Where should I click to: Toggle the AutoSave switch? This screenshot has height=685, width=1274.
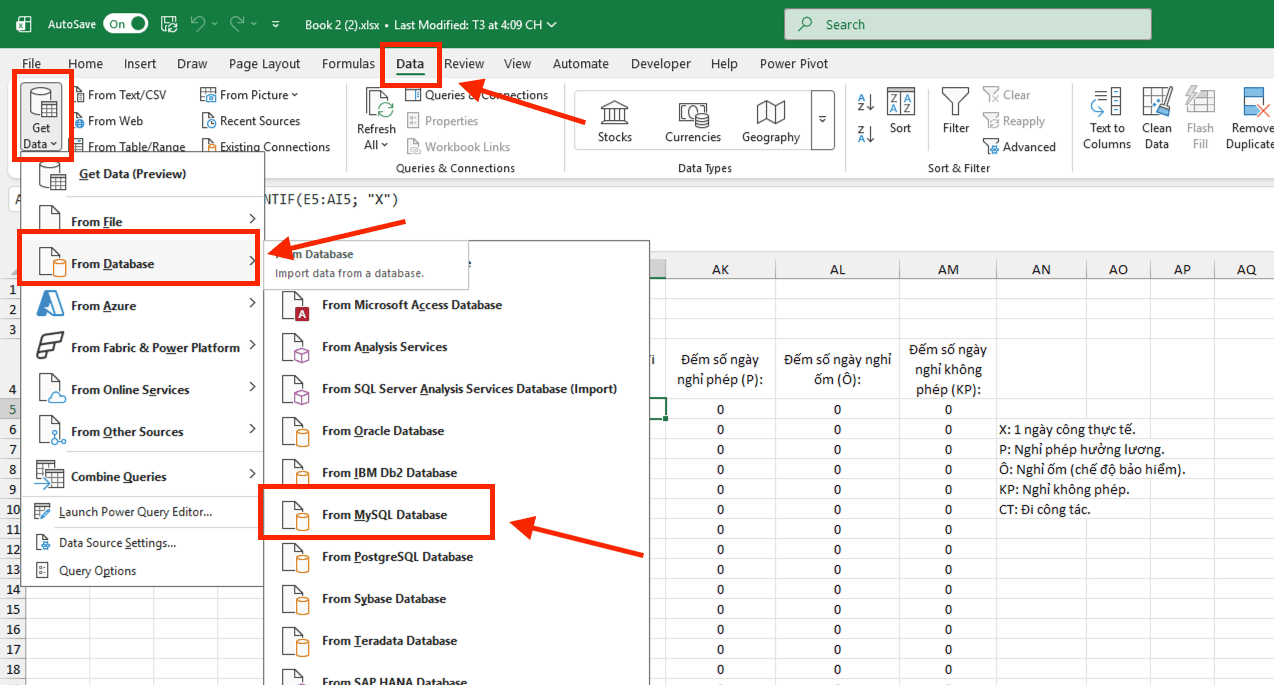[125, 23]
